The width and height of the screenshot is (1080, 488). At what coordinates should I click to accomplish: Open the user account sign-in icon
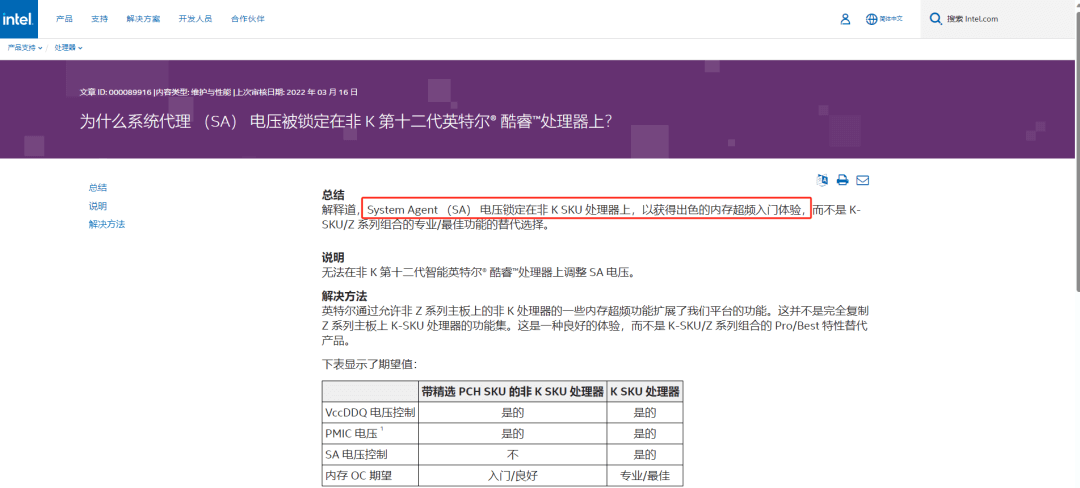coord(845,18)
